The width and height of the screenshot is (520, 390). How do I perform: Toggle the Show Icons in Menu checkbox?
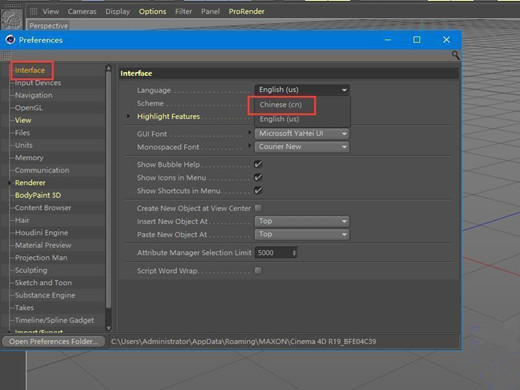pos(258,177)
